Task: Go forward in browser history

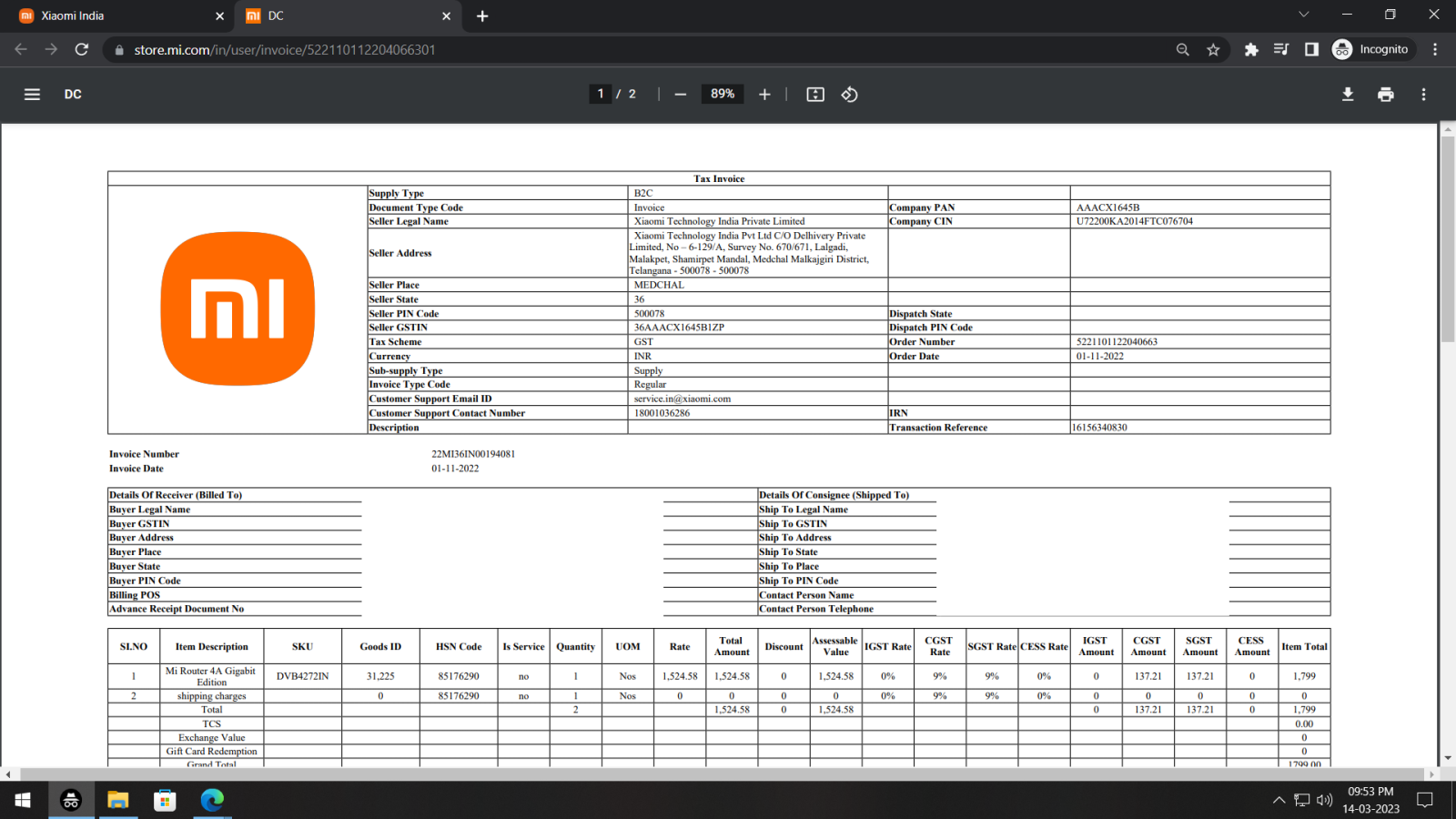Action: [x=51, y=49]
